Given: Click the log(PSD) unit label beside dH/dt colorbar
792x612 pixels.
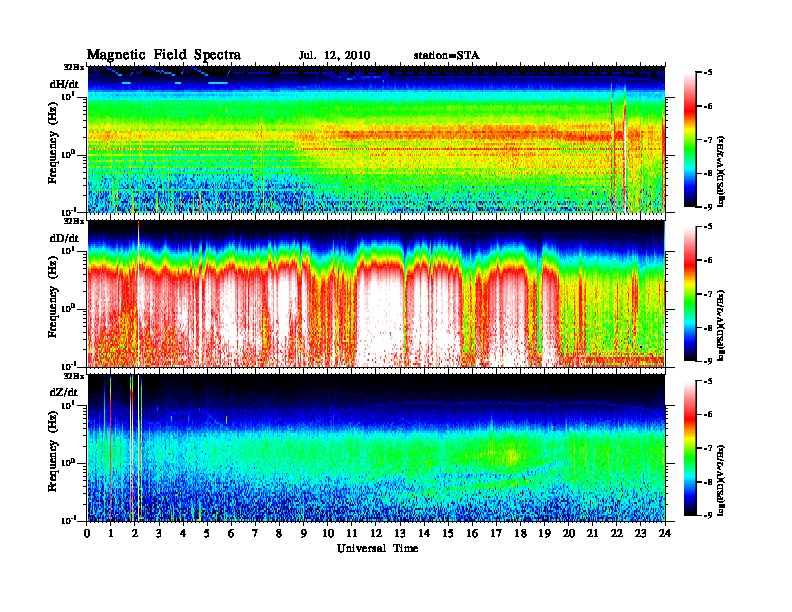Looking at the screenshot, I should 721,172.
